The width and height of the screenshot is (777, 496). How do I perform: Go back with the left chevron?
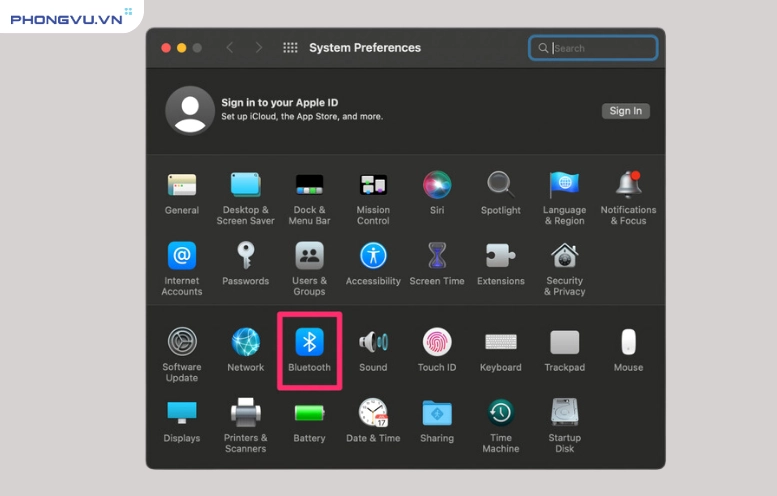(230, 48)
